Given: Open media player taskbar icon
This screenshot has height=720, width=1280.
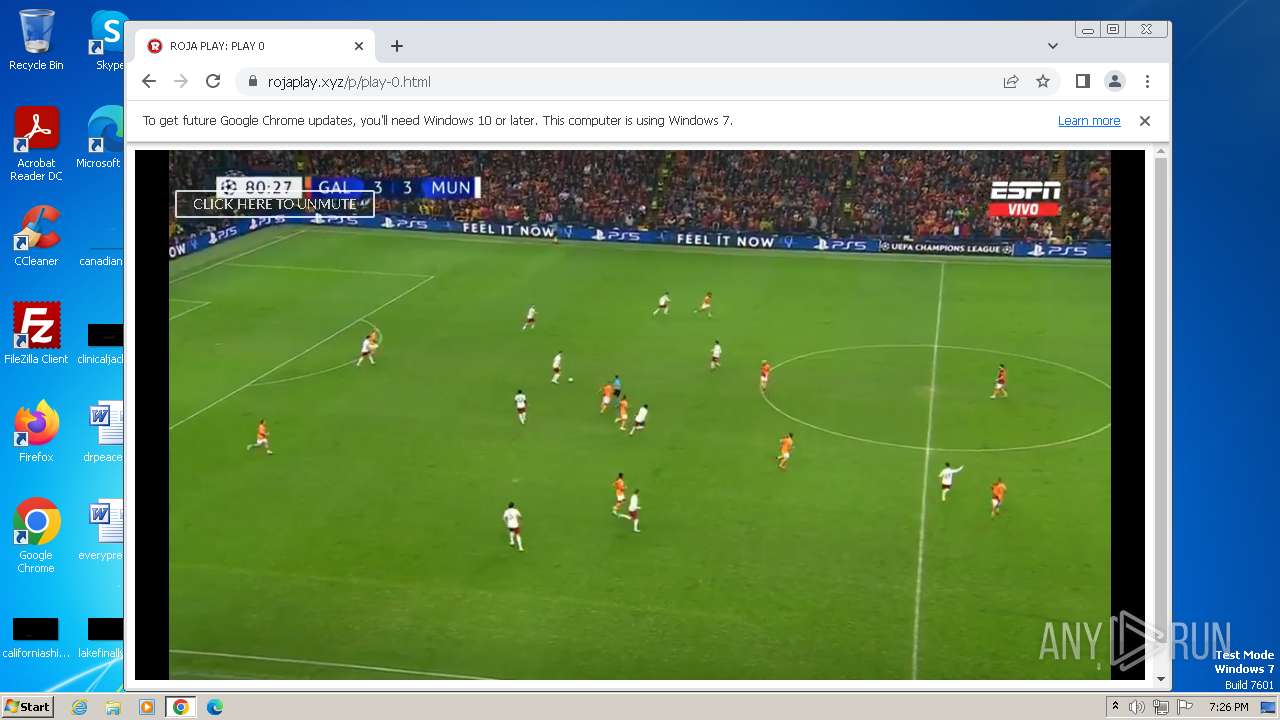Looking at the screenshot, I should (147, 707).
